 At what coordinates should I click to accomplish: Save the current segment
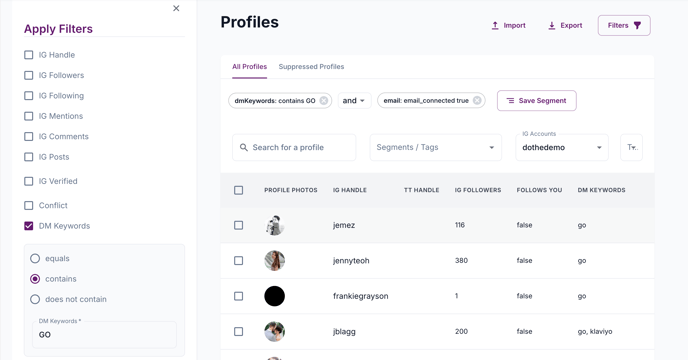pos(537,101)
